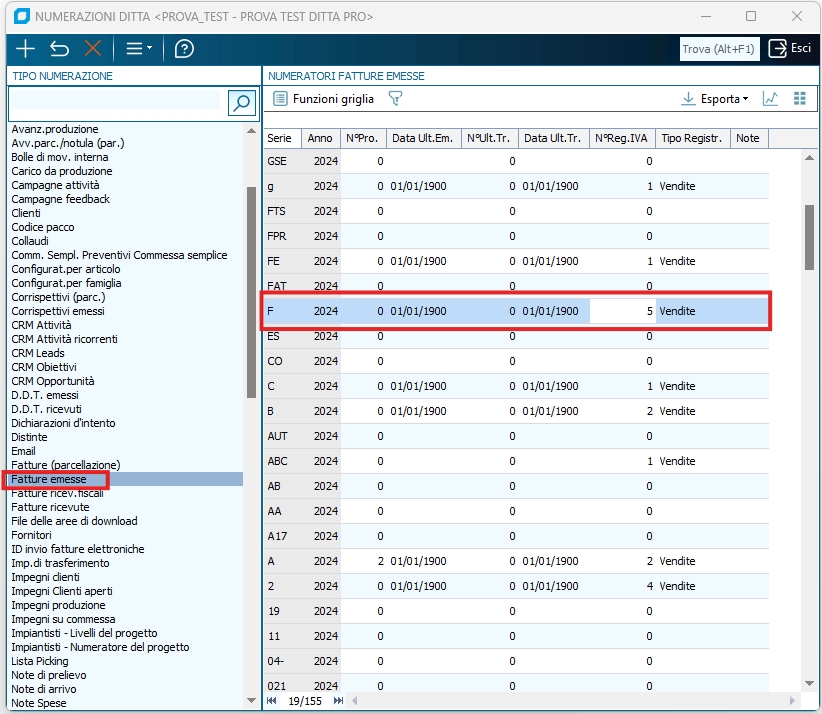Viewport: 822px width, 714px height.
Task: Jump to first record with navigation arrow
Action: point(270,702)
